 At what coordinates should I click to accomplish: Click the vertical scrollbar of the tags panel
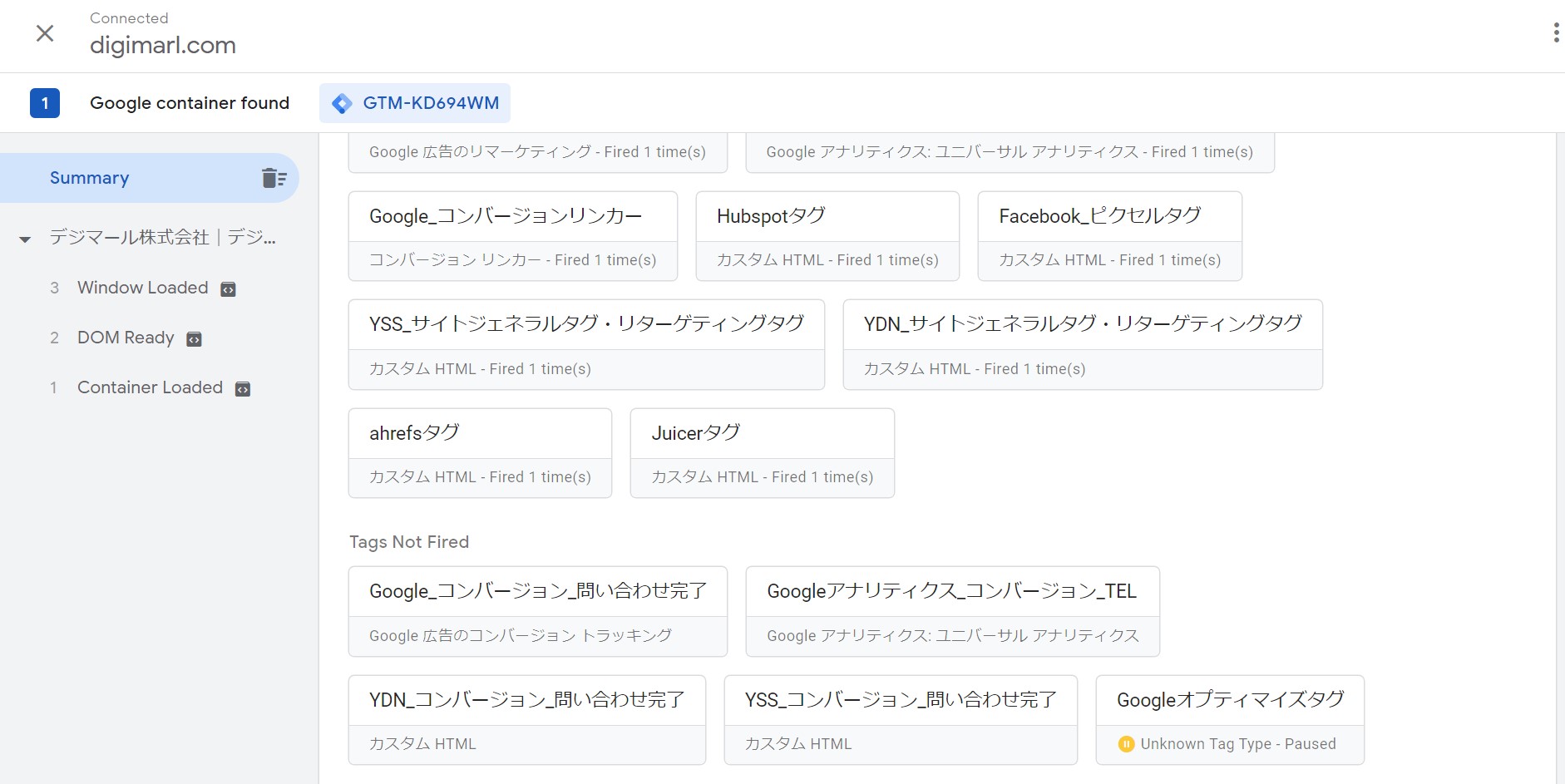tap(1560, 457)
